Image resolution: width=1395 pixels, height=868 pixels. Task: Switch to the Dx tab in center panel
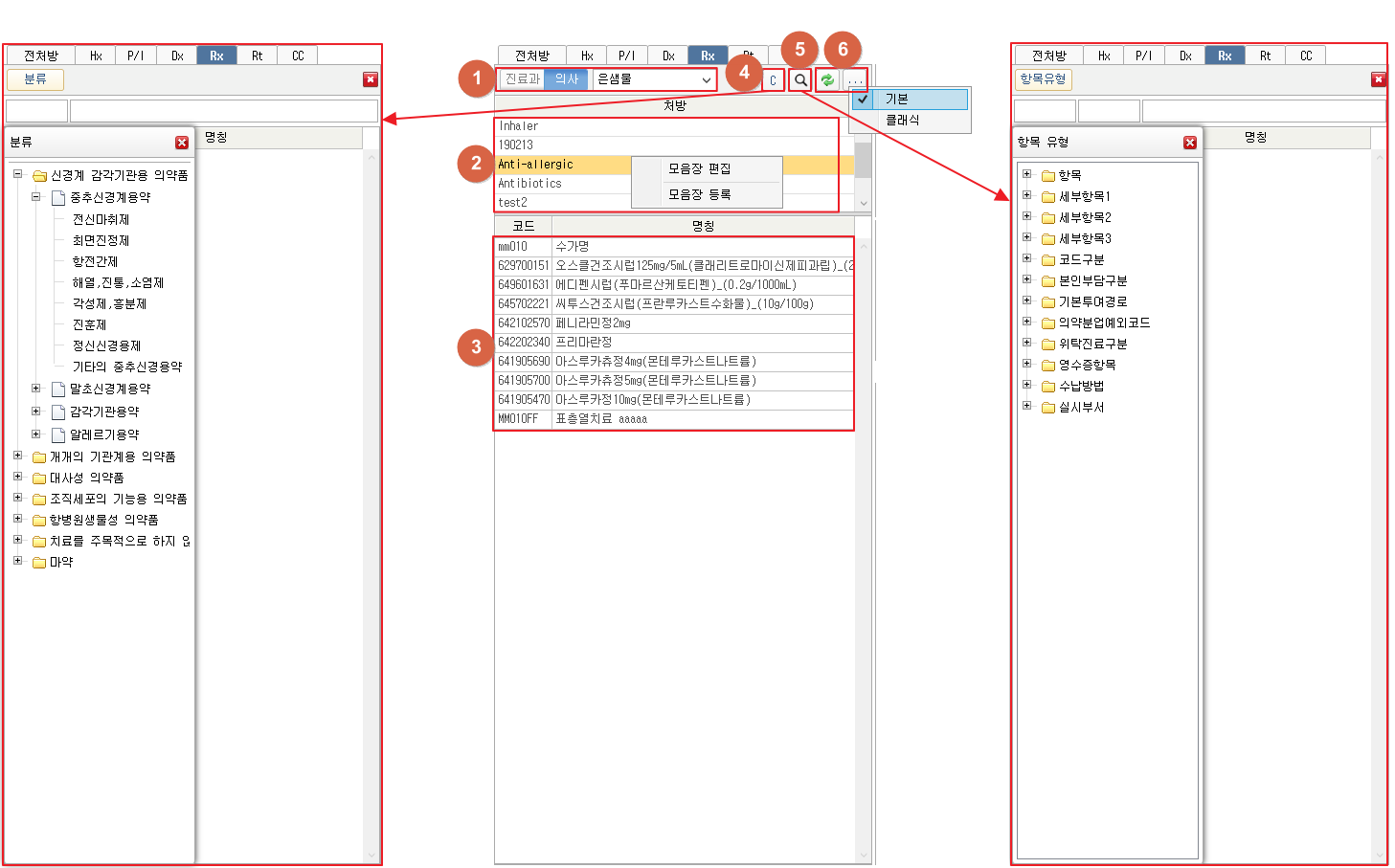coord(668,56)
